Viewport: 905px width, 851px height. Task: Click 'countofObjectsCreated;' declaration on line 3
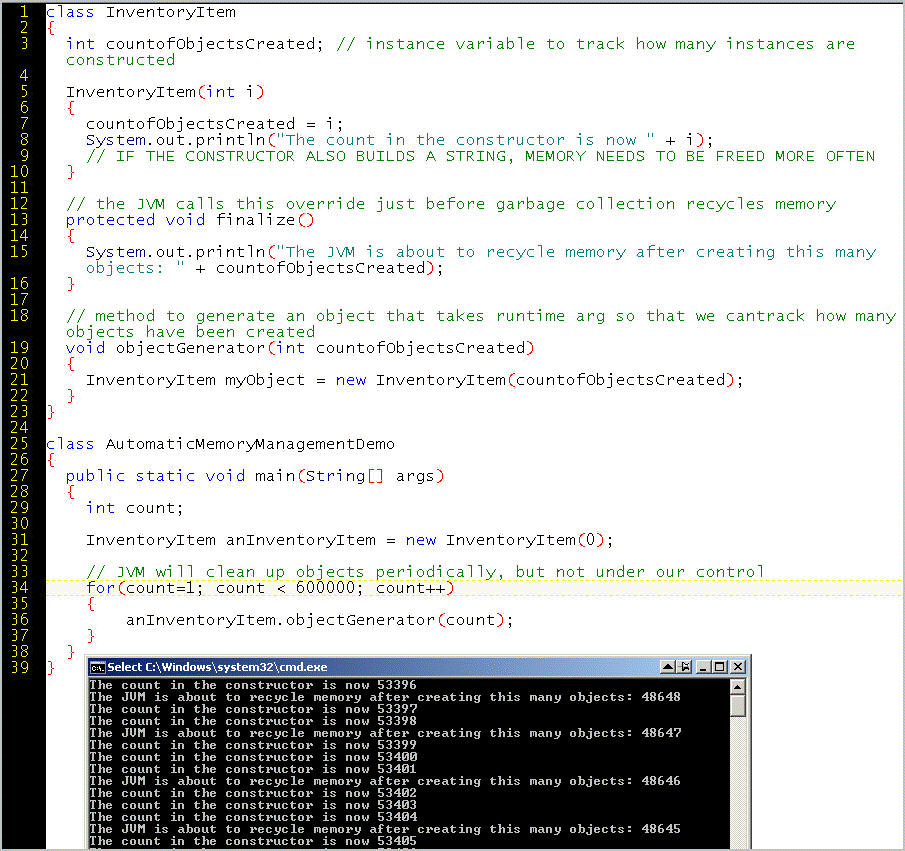[215, 44]
